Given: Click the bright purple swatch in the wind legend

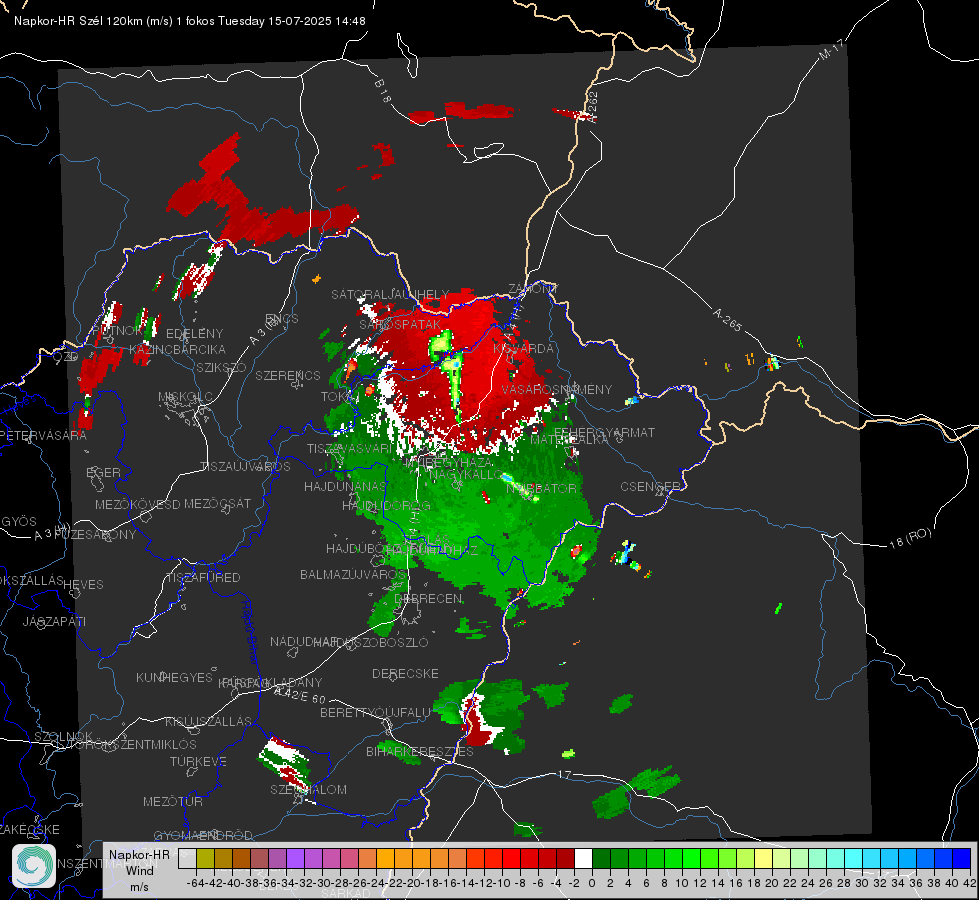Looking at the screenshot, I should 295,859.
